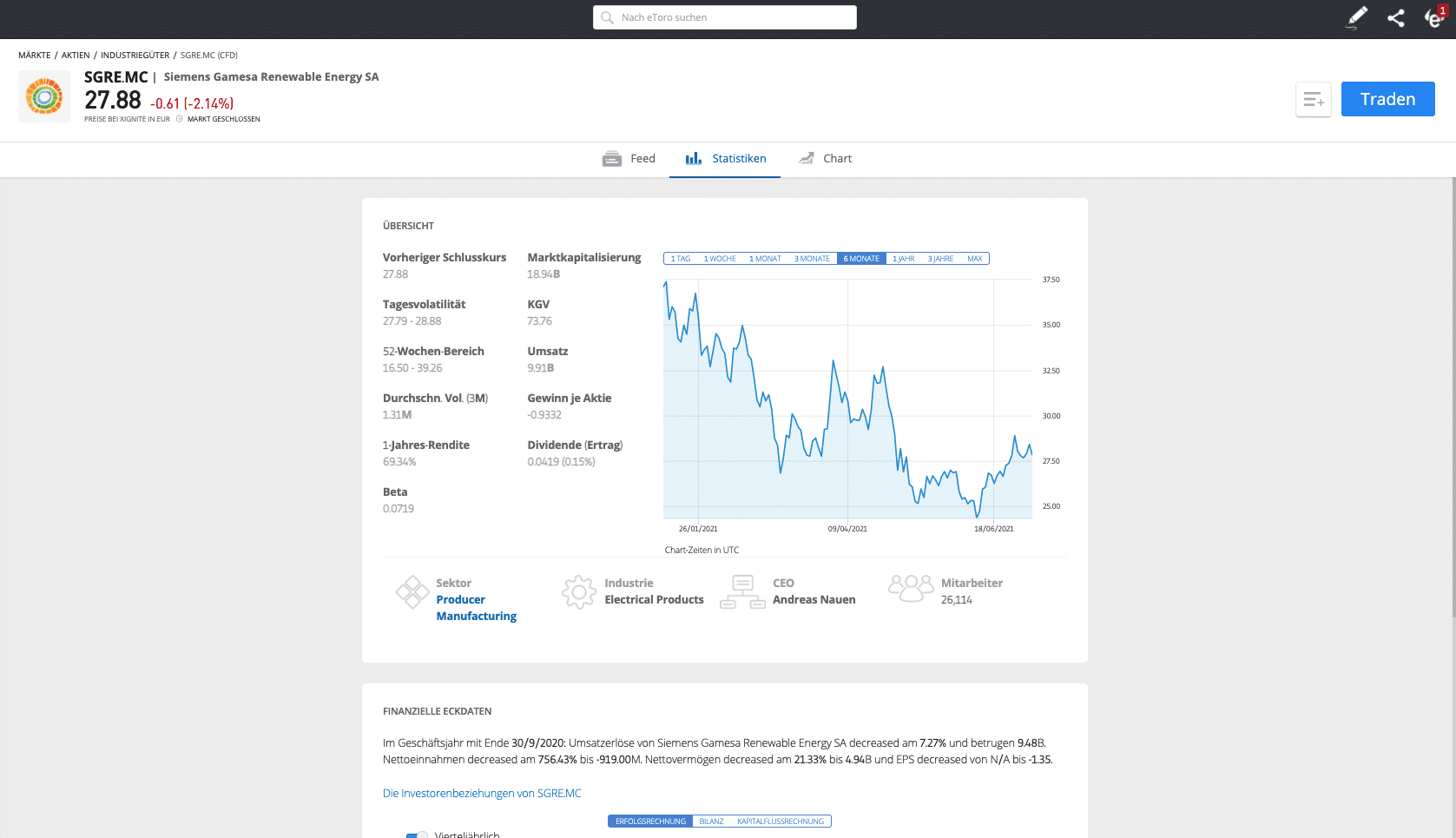
Task: Select 1 MONAT chart range
Action: pos(765,259)
